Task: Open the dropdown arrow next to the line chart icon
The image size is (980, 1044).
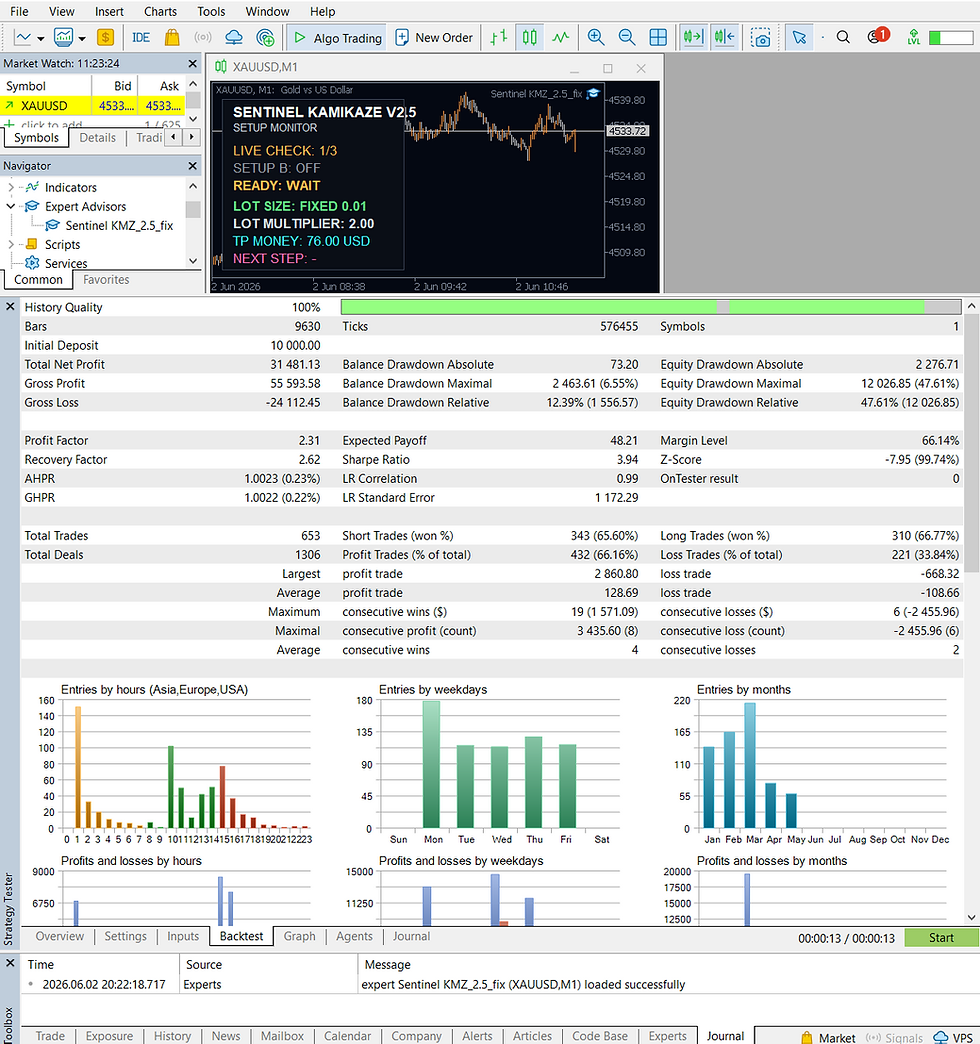Action: (41, 38)
